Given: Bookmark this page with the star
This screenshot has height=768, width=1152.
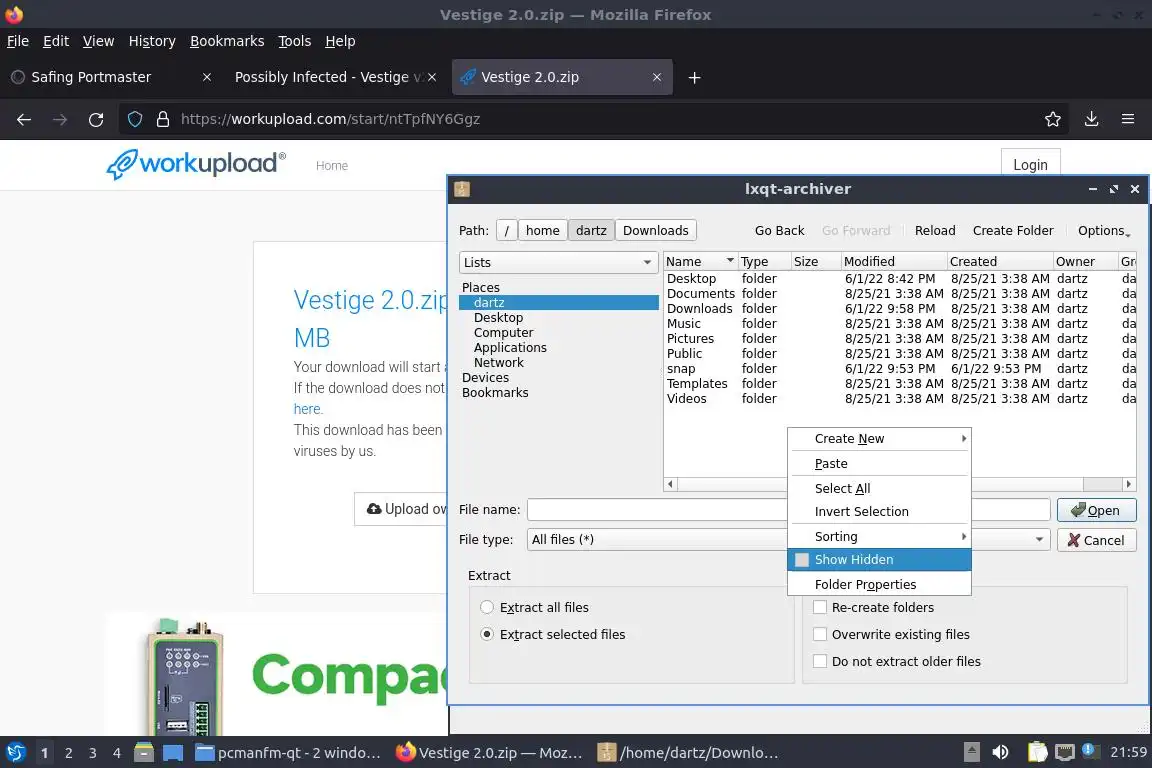Looking at the screenshot, I should tap(1053, 119).
